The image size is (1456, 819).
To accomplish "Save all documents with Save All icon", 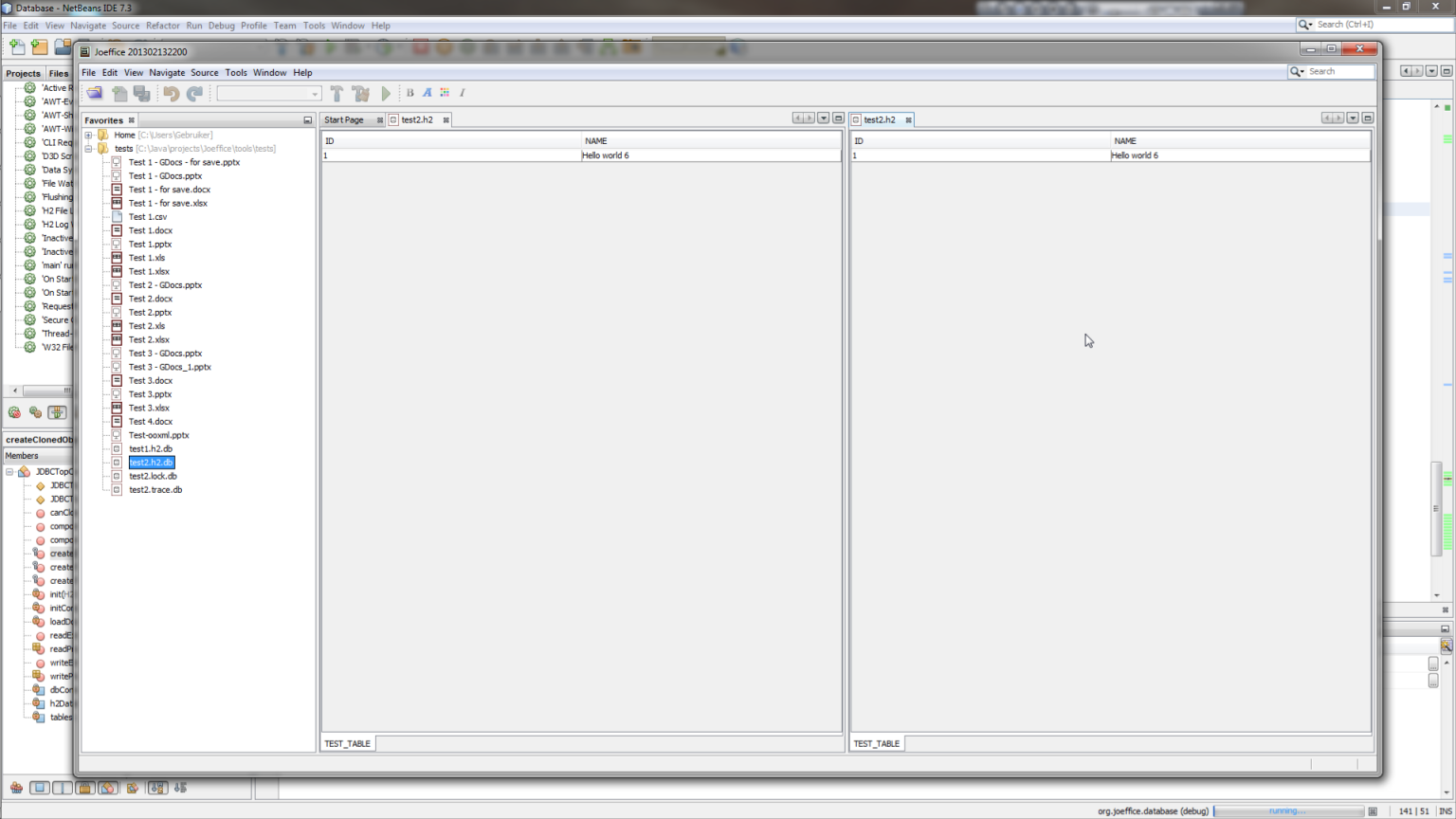I will tap(142, 93).
